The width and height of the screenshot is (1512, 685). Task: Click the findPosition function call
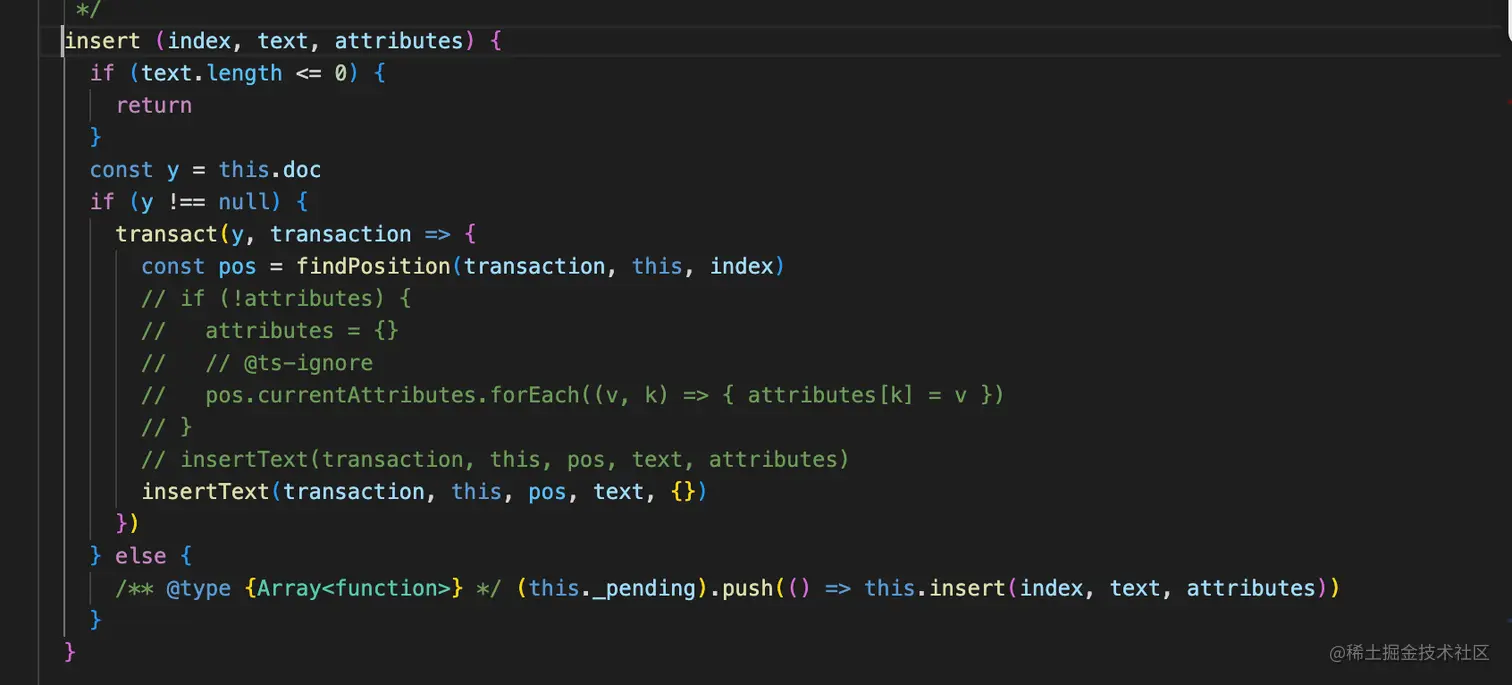tap(373, 266)
